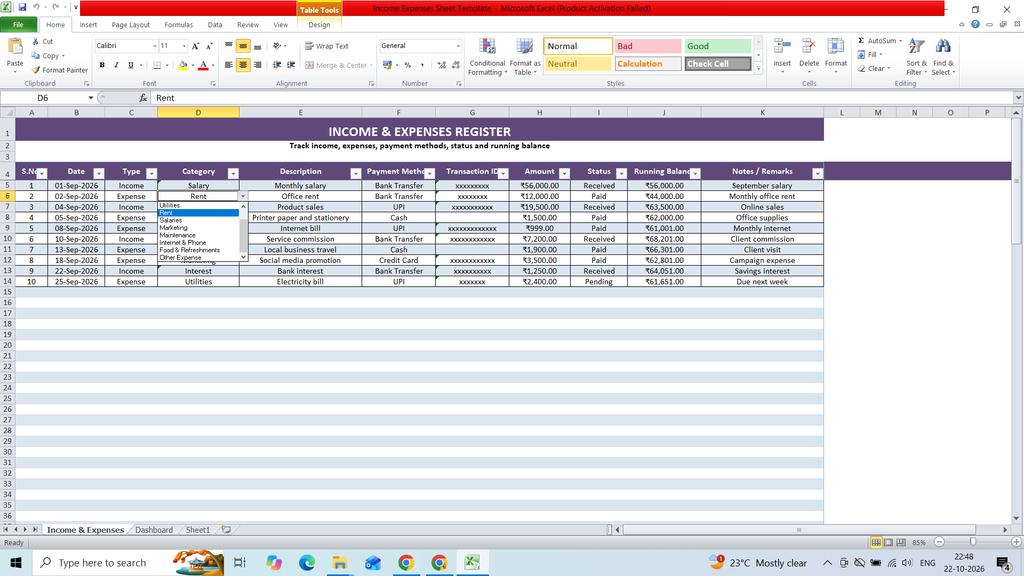Switch to the Data ribbon tab
Viewport: 1024px width, 576px height.
click(215, 25)
